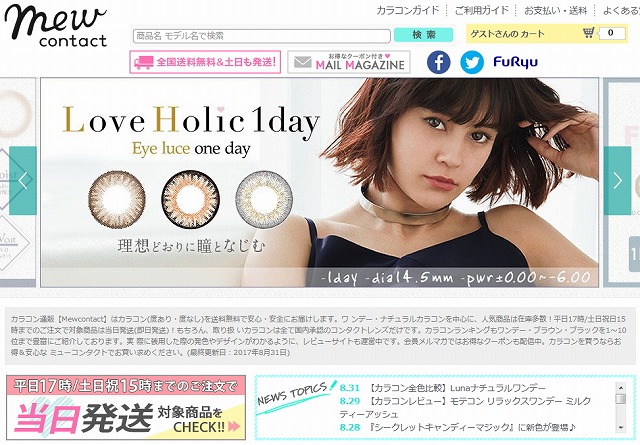Image resolution: width=640 pixels, height=445 pixels.
Task: Click the FuRyu brand logo
Action: 516,62
